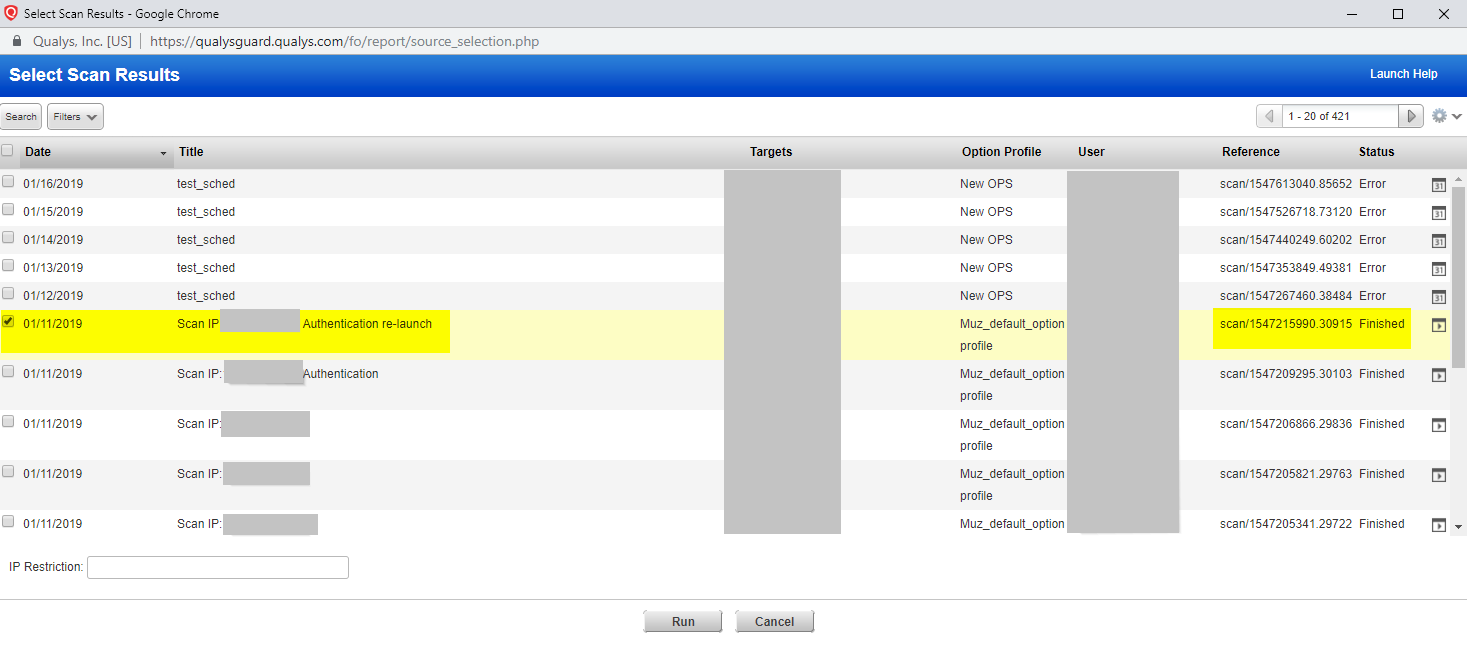Click the Run button
Screen dimensions: 1467x655
point(683,620)
